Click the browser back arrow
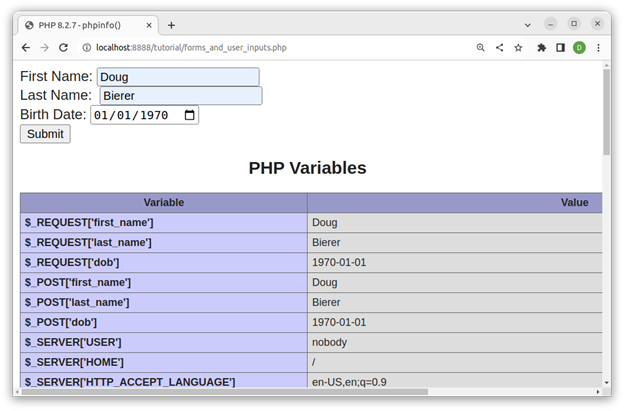The image size is (624, 411). coord(26,47)
